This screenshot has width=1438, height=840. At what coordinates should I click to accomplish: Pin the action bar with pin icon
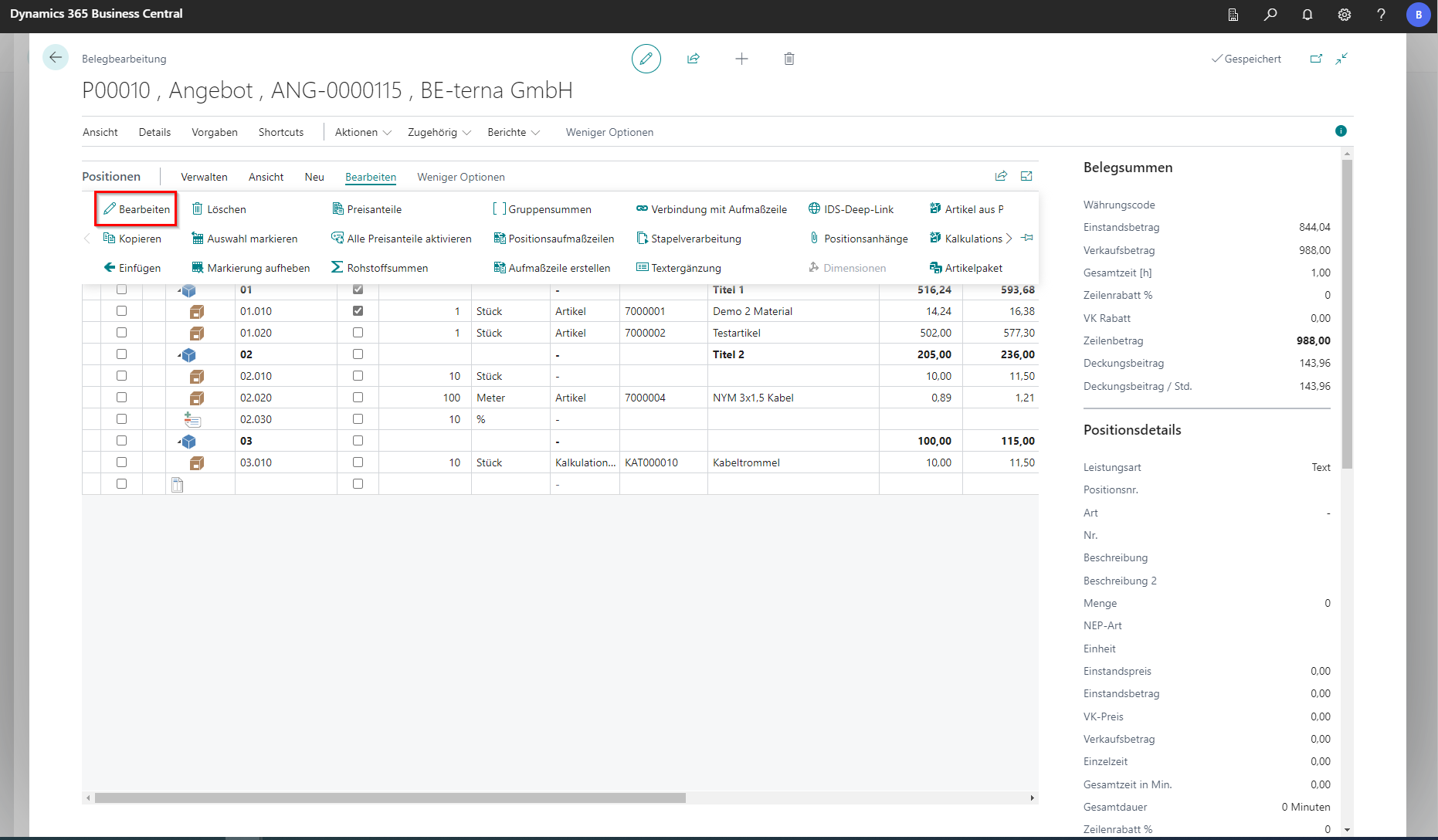tap(1026, 238)
